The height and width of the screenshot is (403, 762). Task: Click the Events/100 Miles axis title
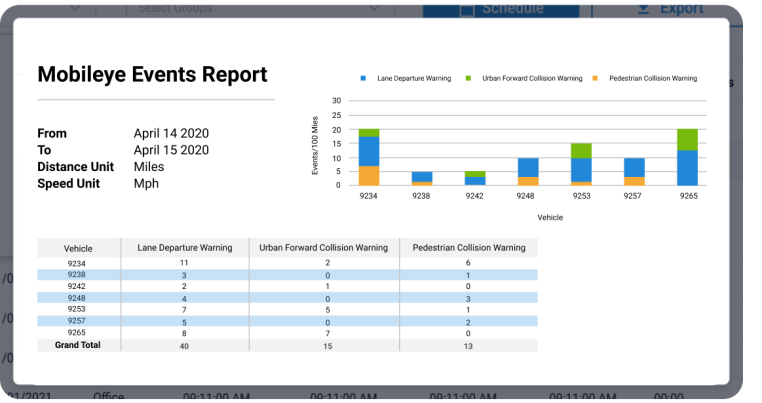[x=315, y=146]
